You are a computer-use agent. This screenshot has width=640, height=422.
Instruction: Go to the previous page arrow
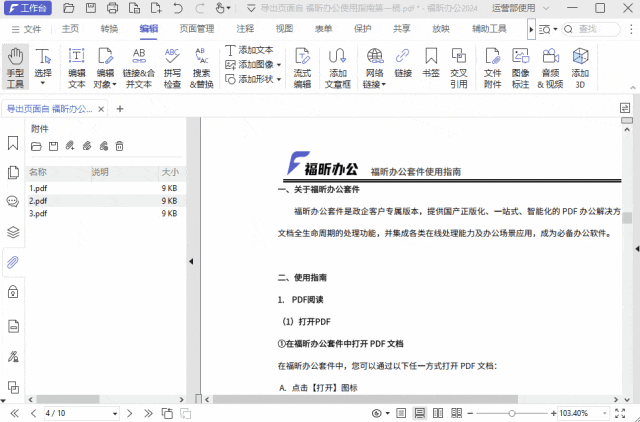[x=33, y=414]
